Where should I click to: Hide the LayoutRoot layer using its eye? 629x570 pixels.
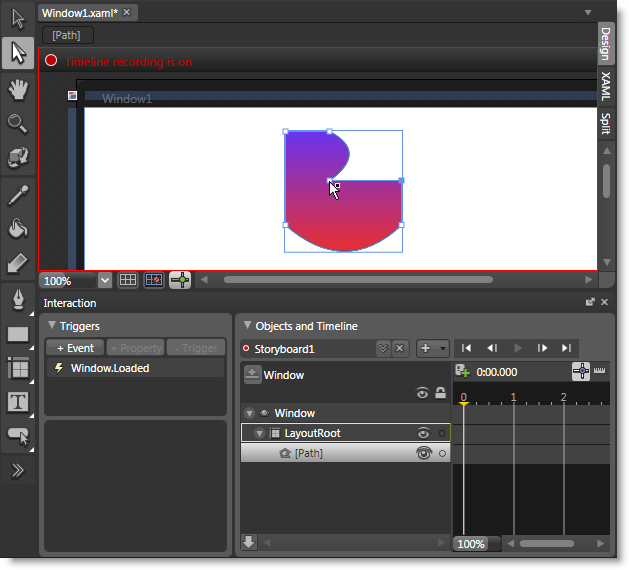(424, 433)
